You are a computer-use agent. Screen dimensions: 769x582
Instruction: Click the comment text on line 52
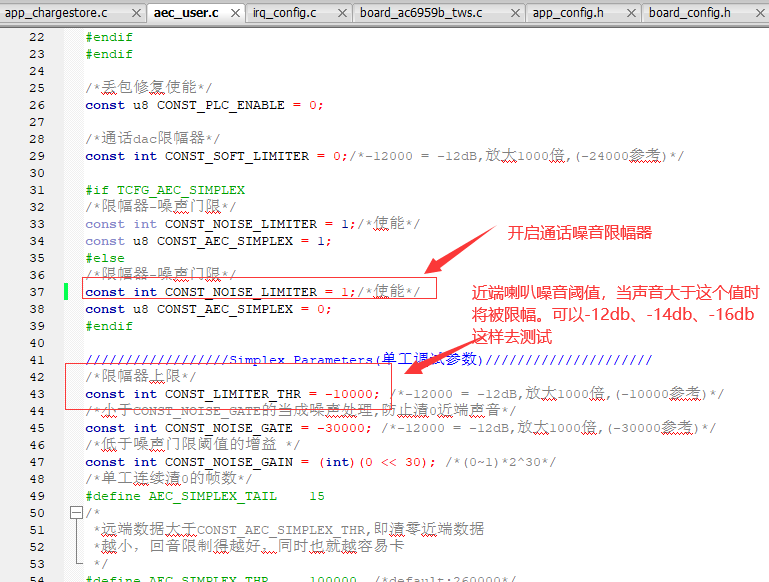[249, 546]
